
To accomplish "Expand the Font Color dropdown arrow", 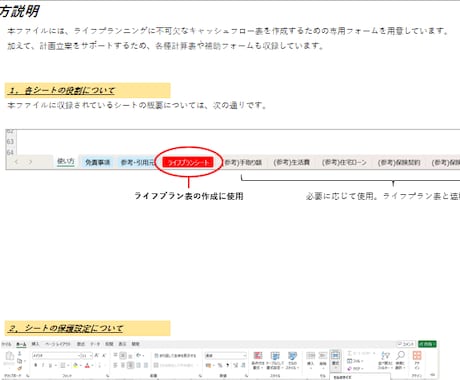I will point(92,366).
